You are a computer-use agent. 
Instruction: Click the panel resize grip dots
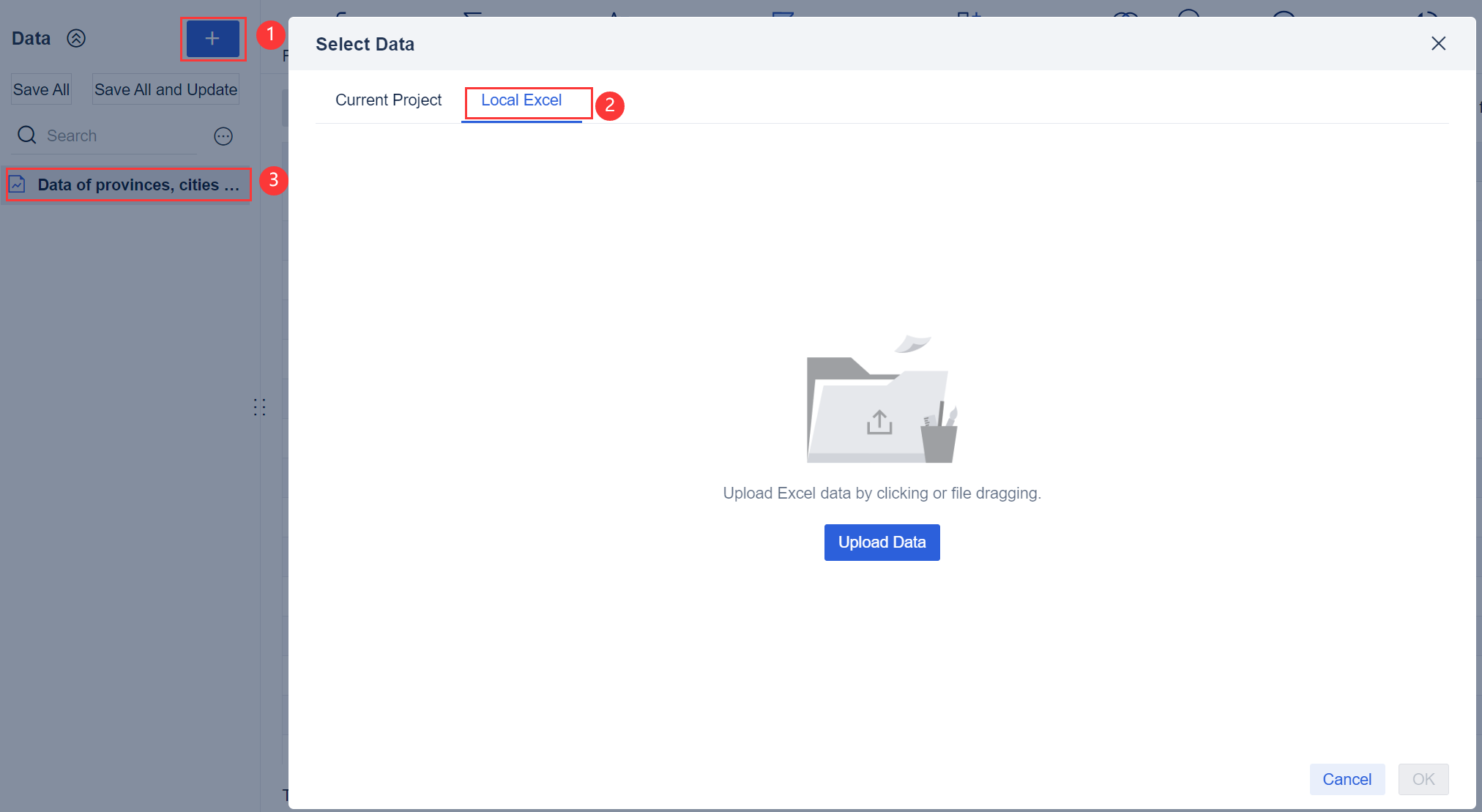pos(259,407)
